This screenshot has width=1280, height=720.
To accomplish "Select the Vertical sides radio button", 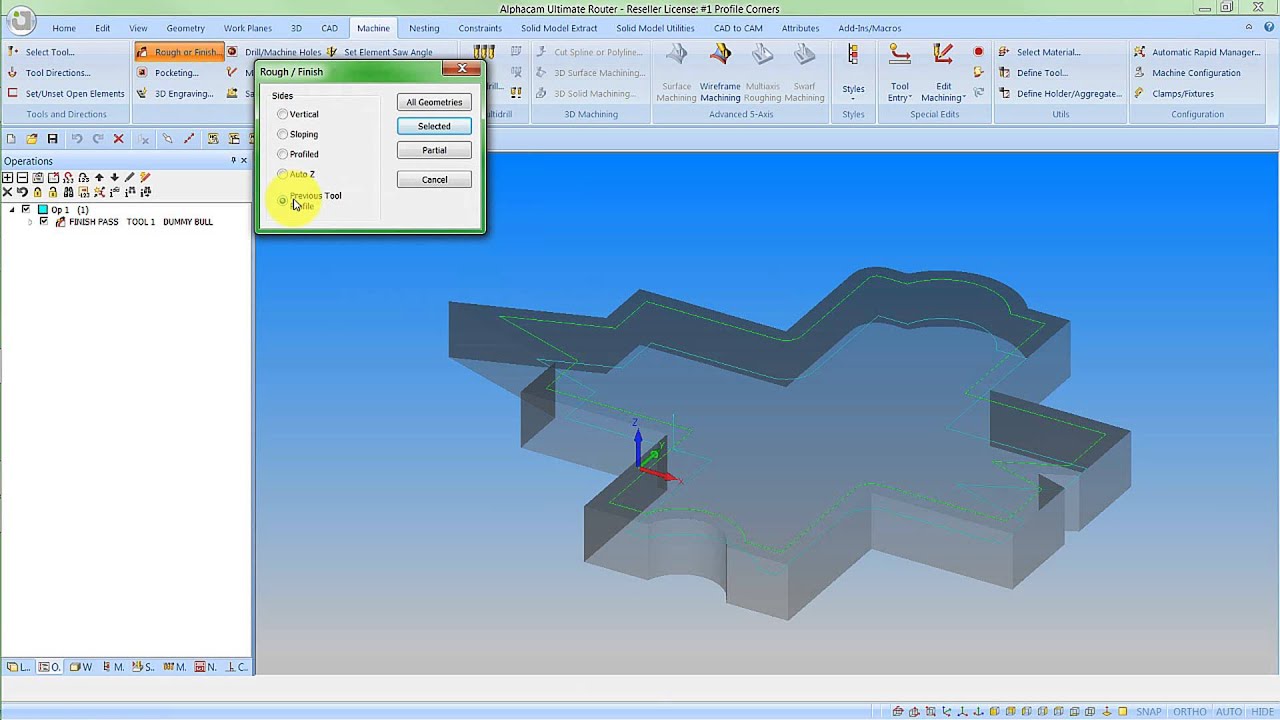I will click(x=283, y=114).
